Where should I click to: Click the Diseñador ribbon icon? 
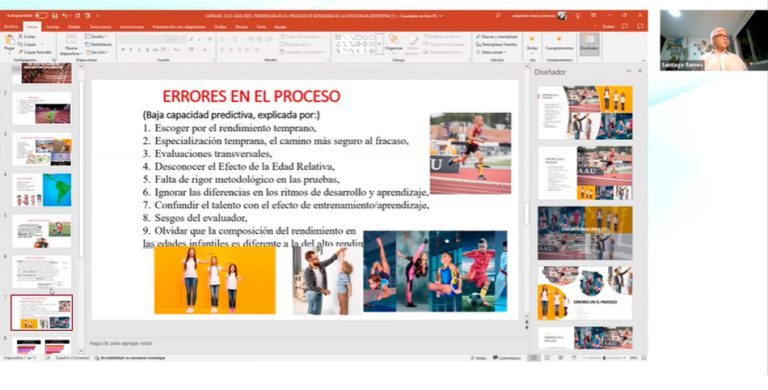pyautogui.click(x=589, y=43)
